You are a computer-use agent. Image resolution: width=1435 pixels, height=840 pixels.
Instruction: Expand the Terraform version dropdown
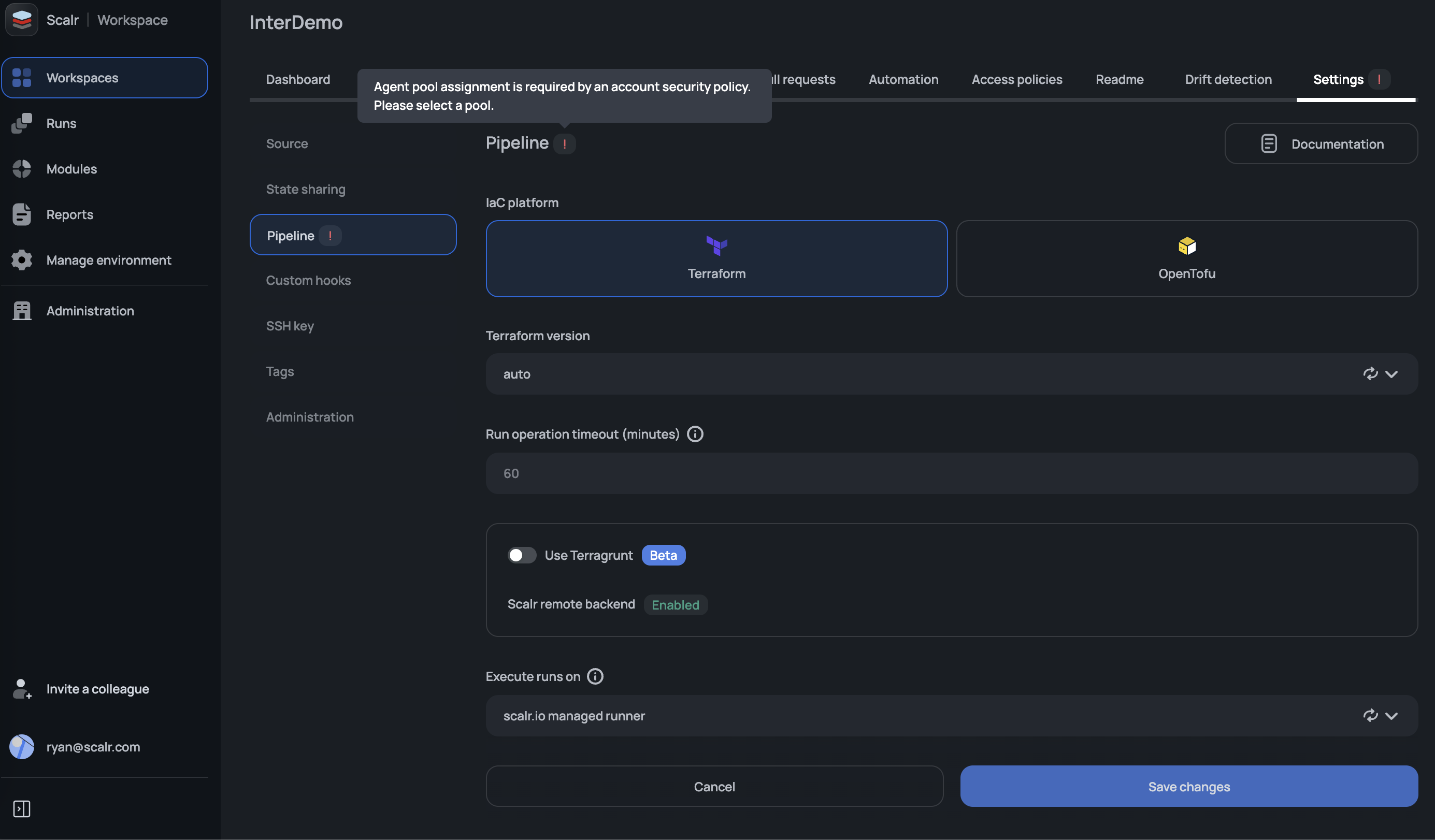click(1391, 374)
